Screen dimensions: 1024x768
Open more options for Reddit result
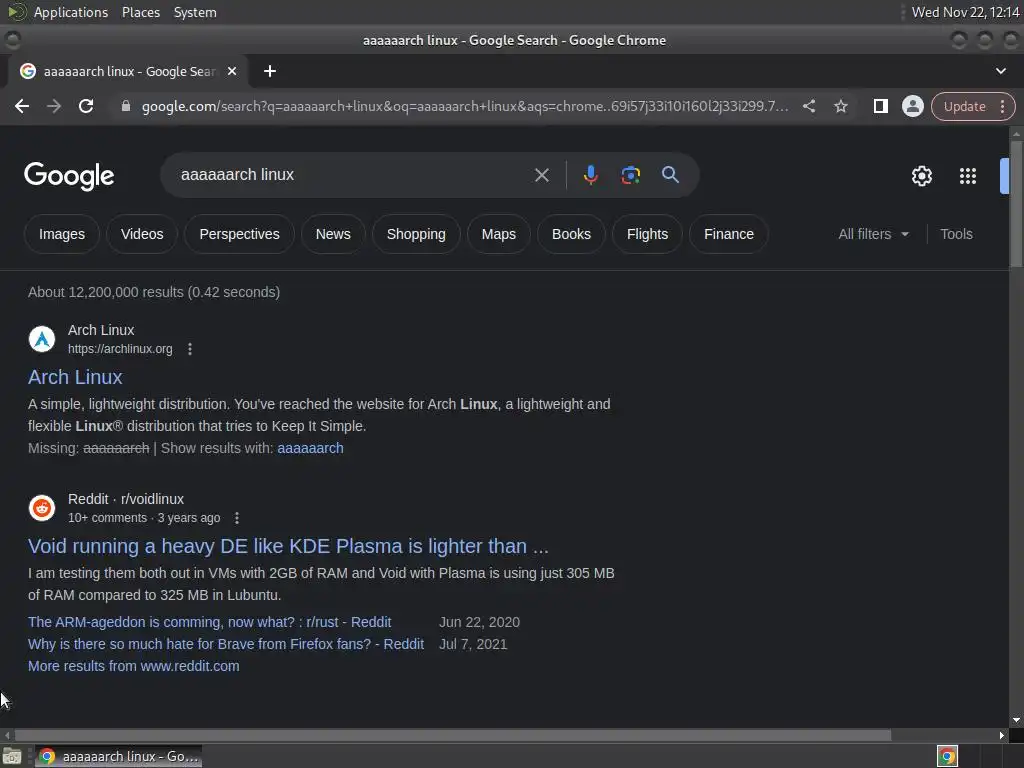pos(237,518)
